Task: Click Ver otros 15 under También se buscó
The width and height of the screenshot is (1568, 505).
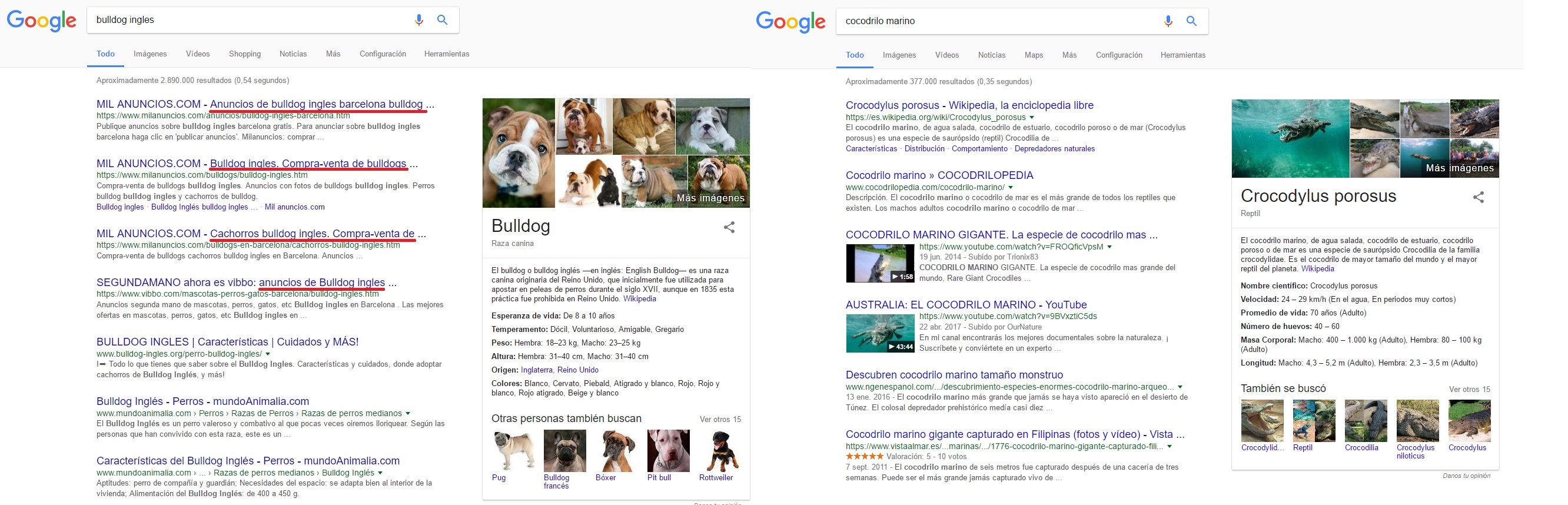Action: [1469, 390]
